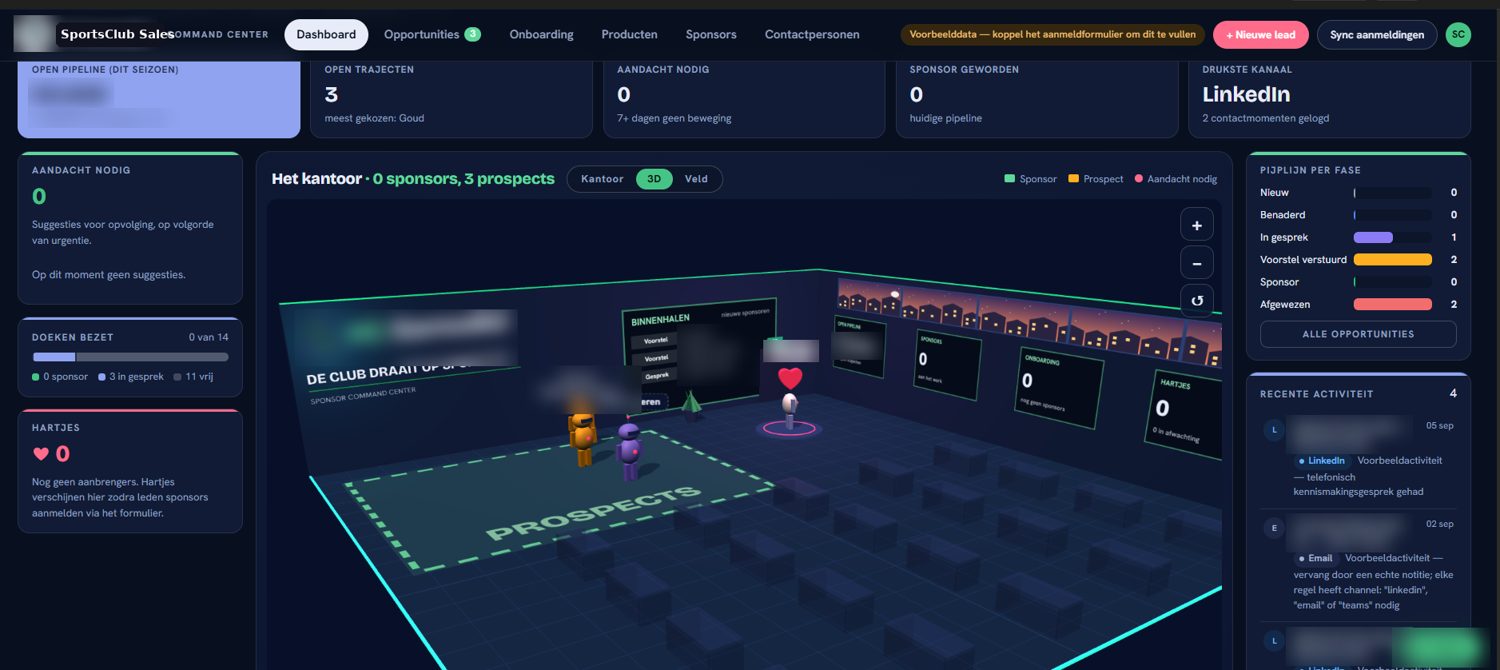Click the E avatar beside Email activity
1500x670 pixels.
click(x=1273, y=527)
